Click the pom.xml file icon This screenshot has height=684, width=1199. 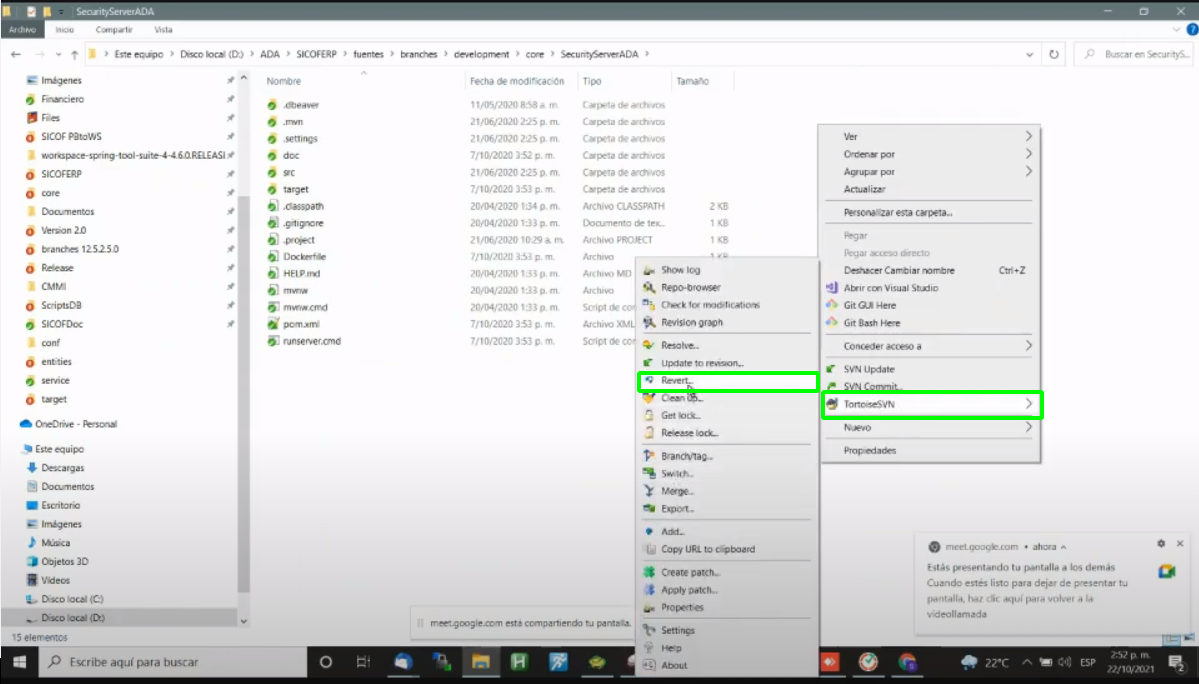pos(273,324)
